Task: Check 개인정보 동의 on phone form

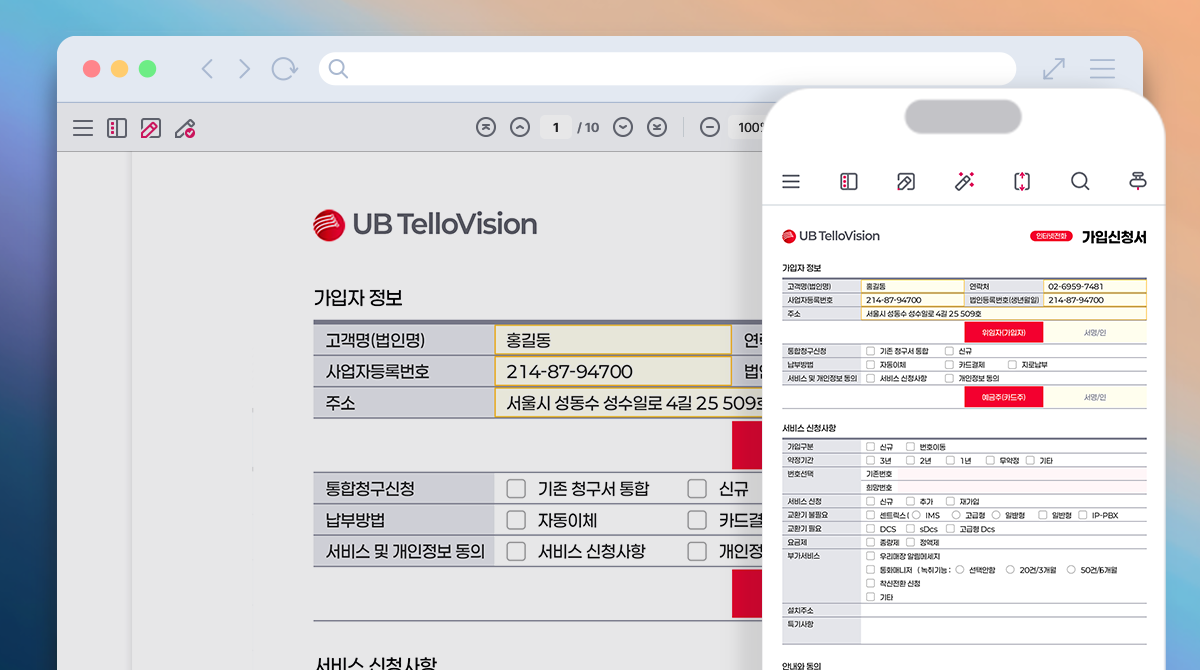Action: coord(949,379)
